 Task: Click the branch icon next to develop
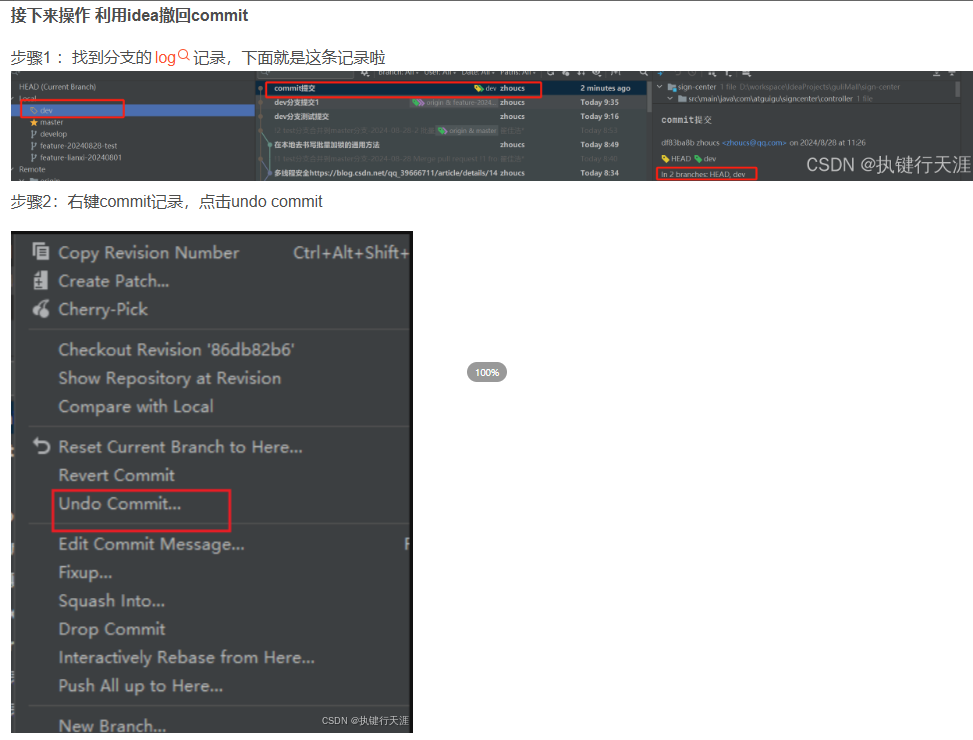[33, 134]
